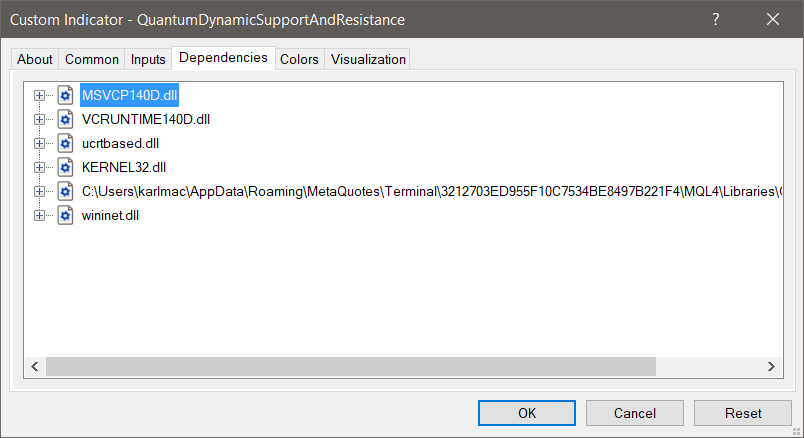The image size is (804, 438).
Task: Expand the wininet.dll tree node
Action: (x=40, y=215)
